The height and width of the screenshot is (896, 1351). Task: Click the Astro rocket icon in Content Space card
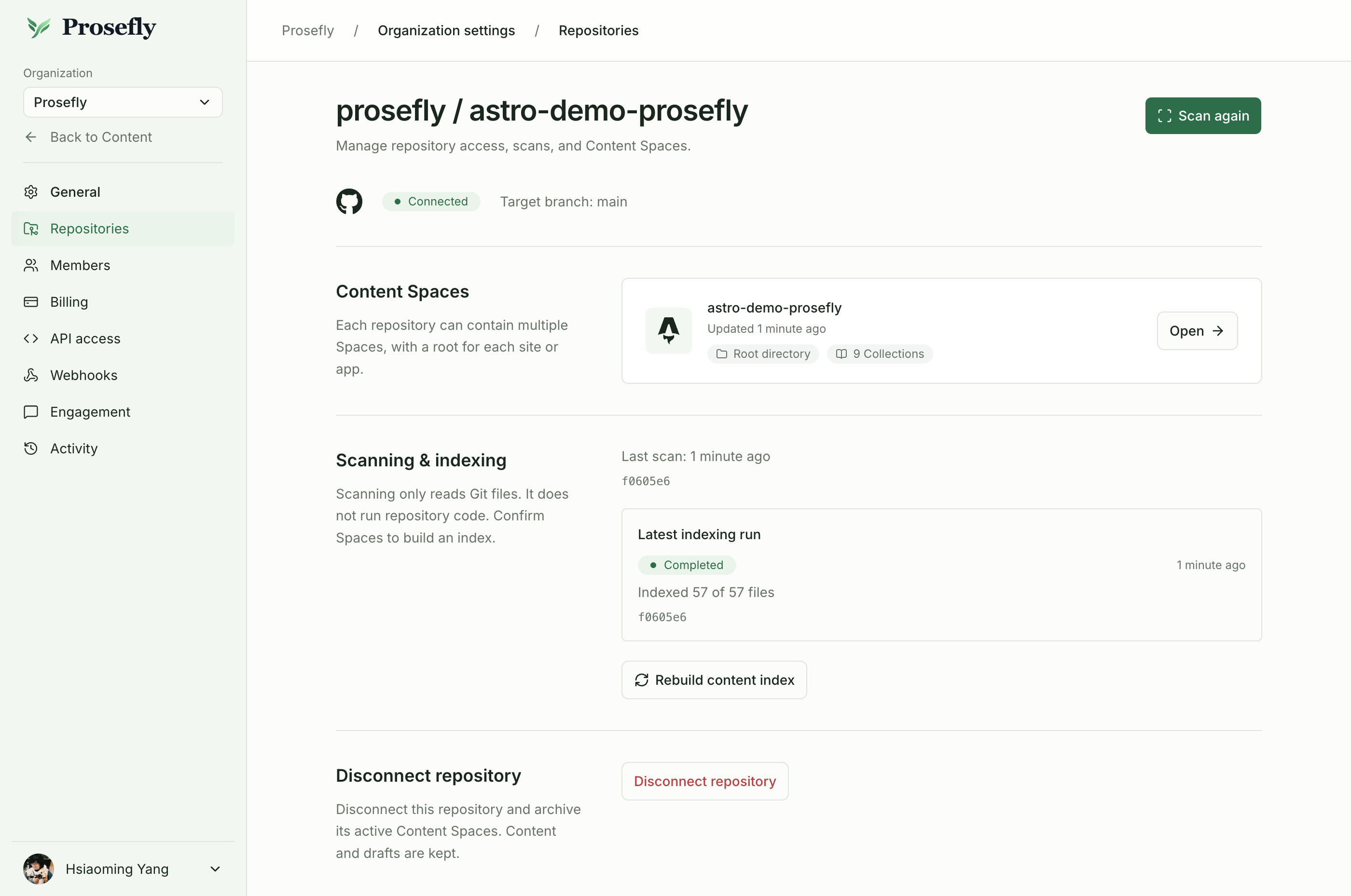coord(668,330)
